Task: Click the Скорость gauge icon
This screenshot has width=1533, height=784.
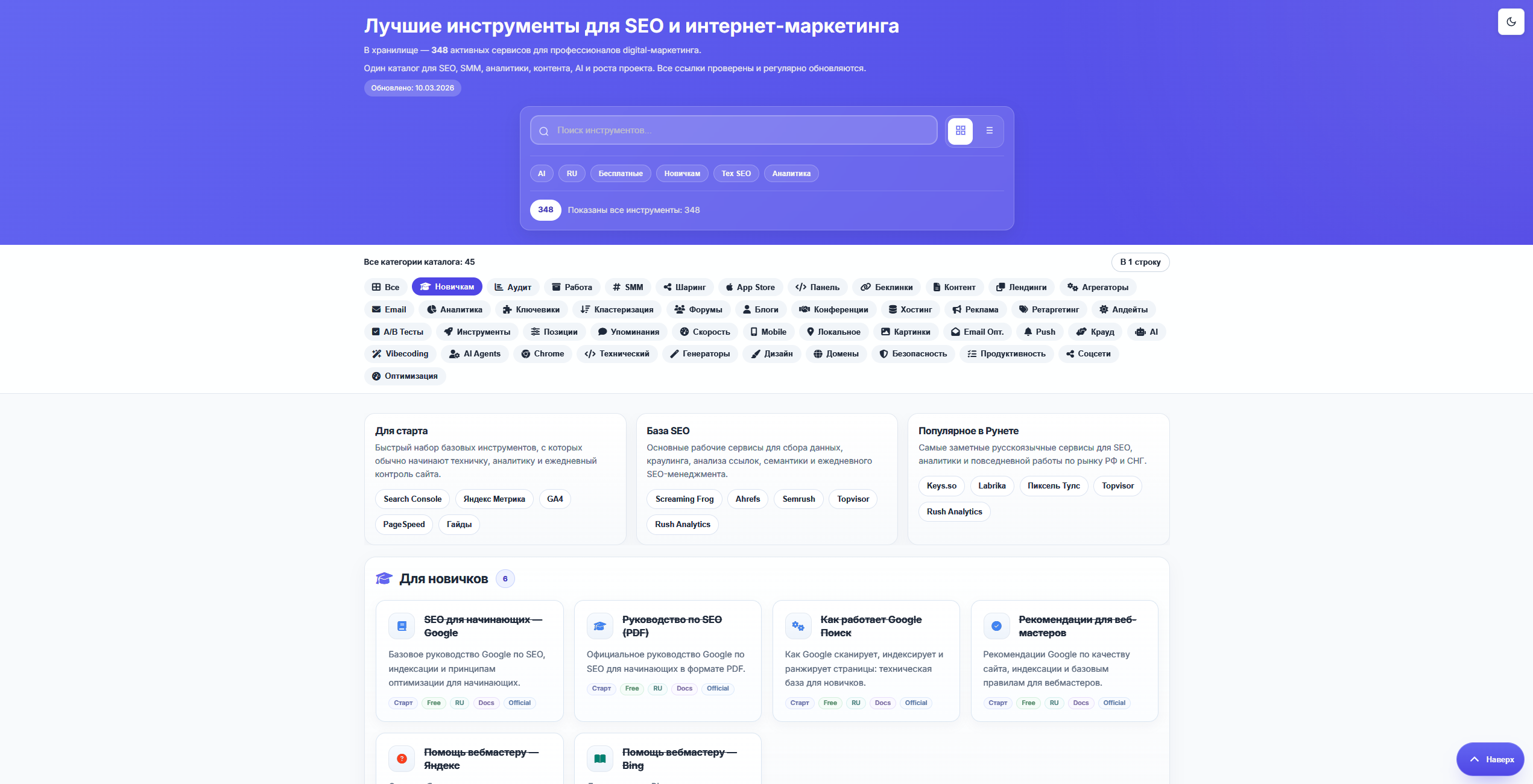Action: click(x=684, y=332)
